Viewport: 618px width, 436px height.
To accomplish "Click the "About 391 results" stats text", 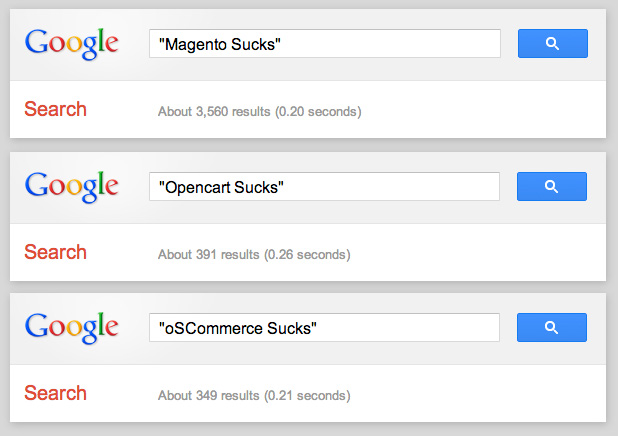I will [x=208, y=254].
